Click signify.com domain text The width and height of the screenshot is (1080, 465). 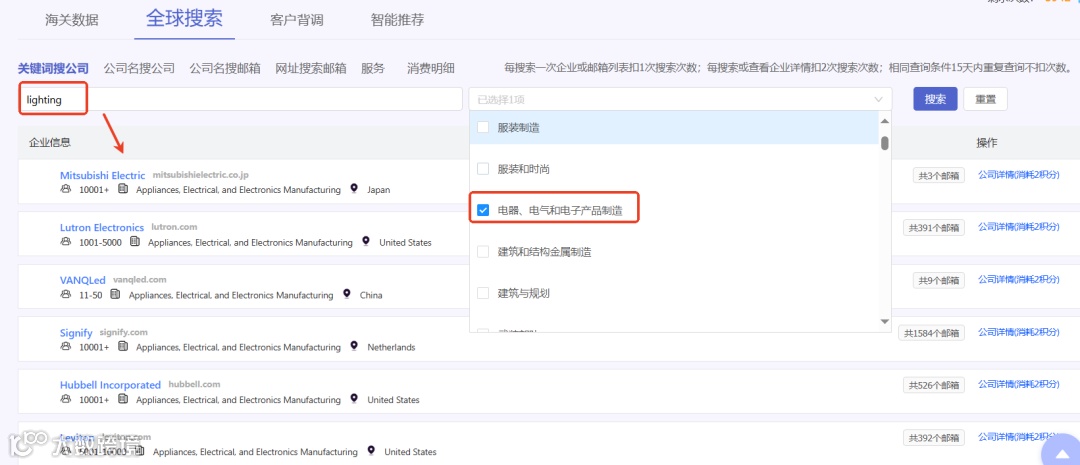click(x=124, y=332)
